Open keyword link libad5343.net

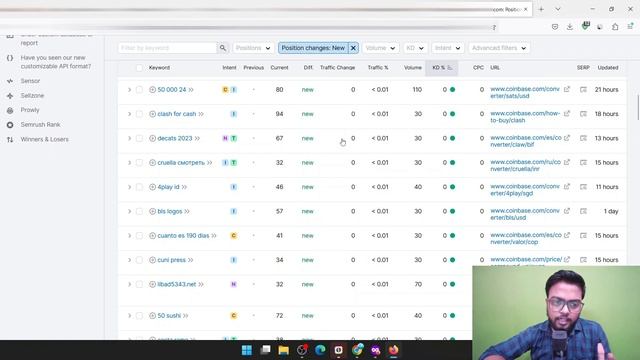coord(177,284)
